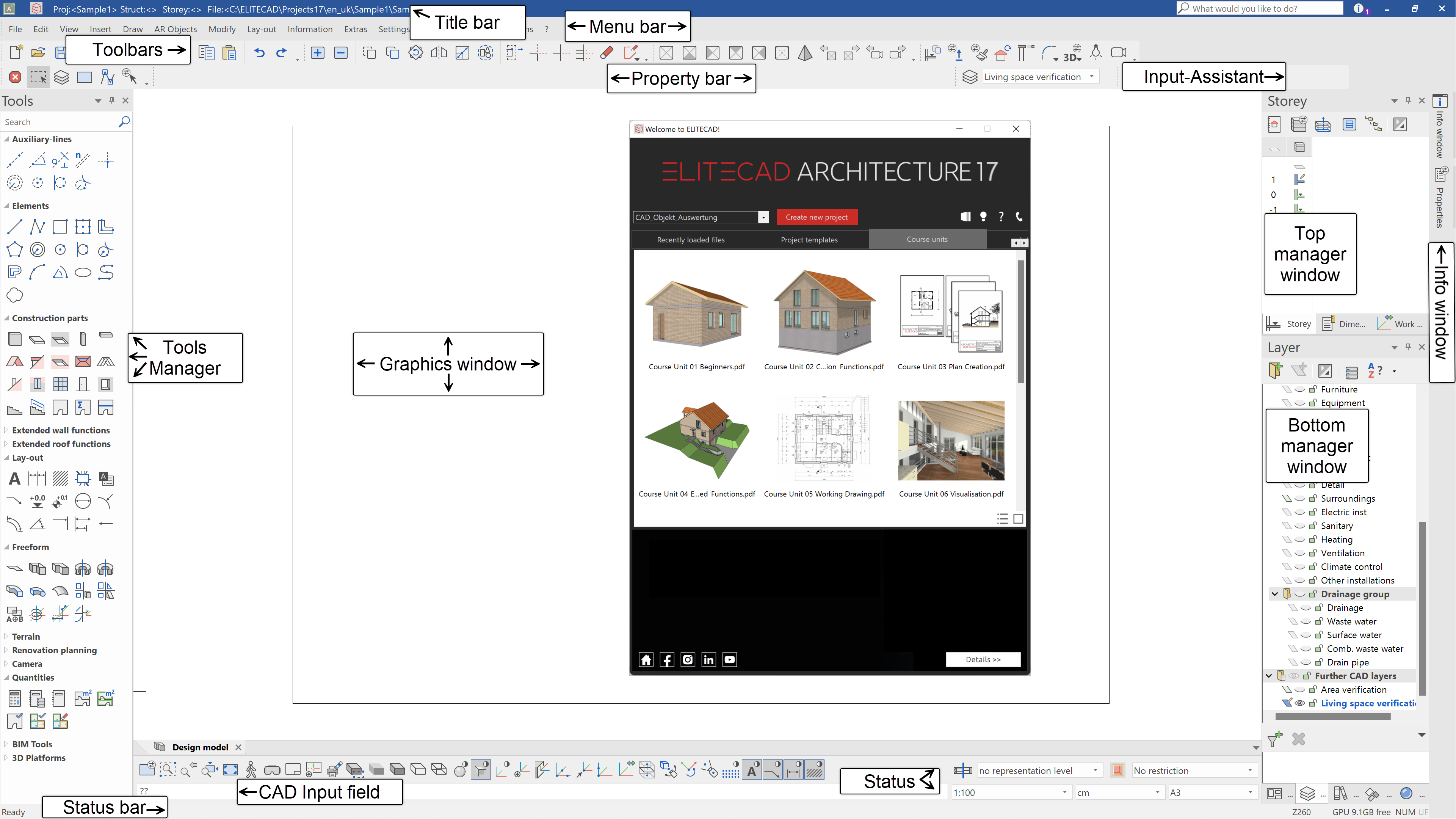Expand the BIM Tools section

point(6,744)
